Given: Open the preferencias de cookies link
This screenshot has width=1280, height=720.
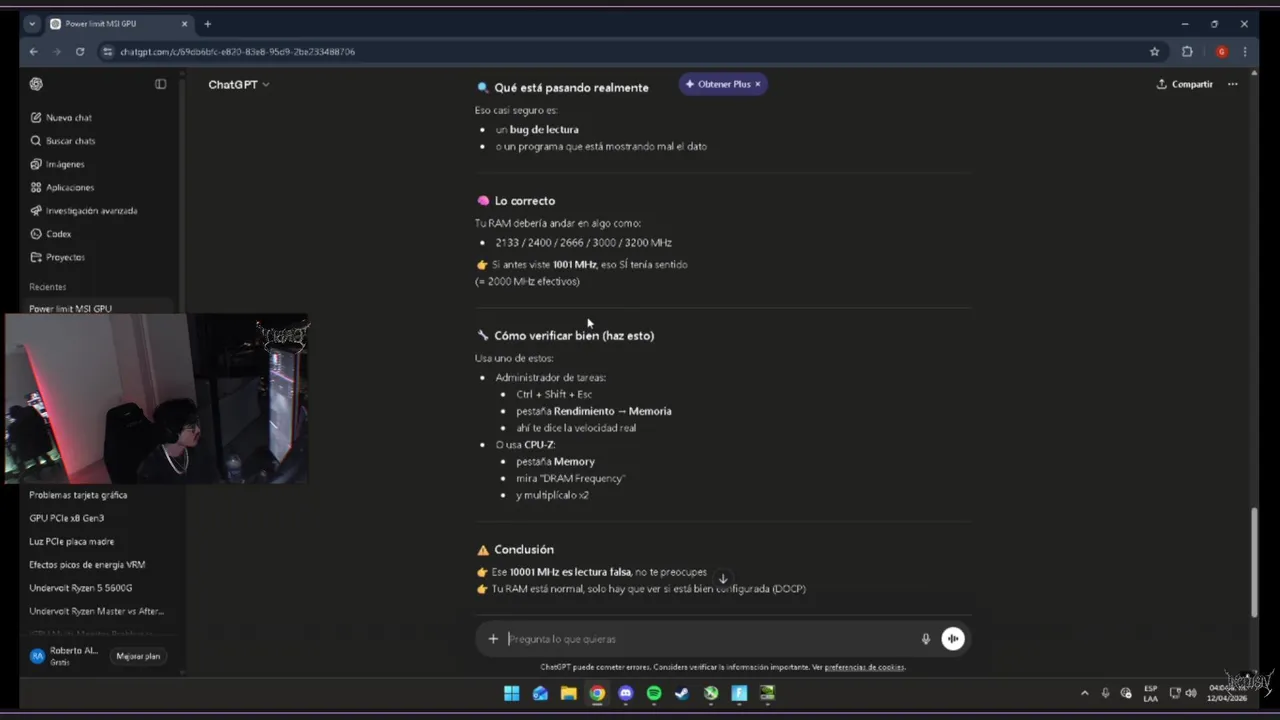Looking at the screenshot, I should click(864, 667).
